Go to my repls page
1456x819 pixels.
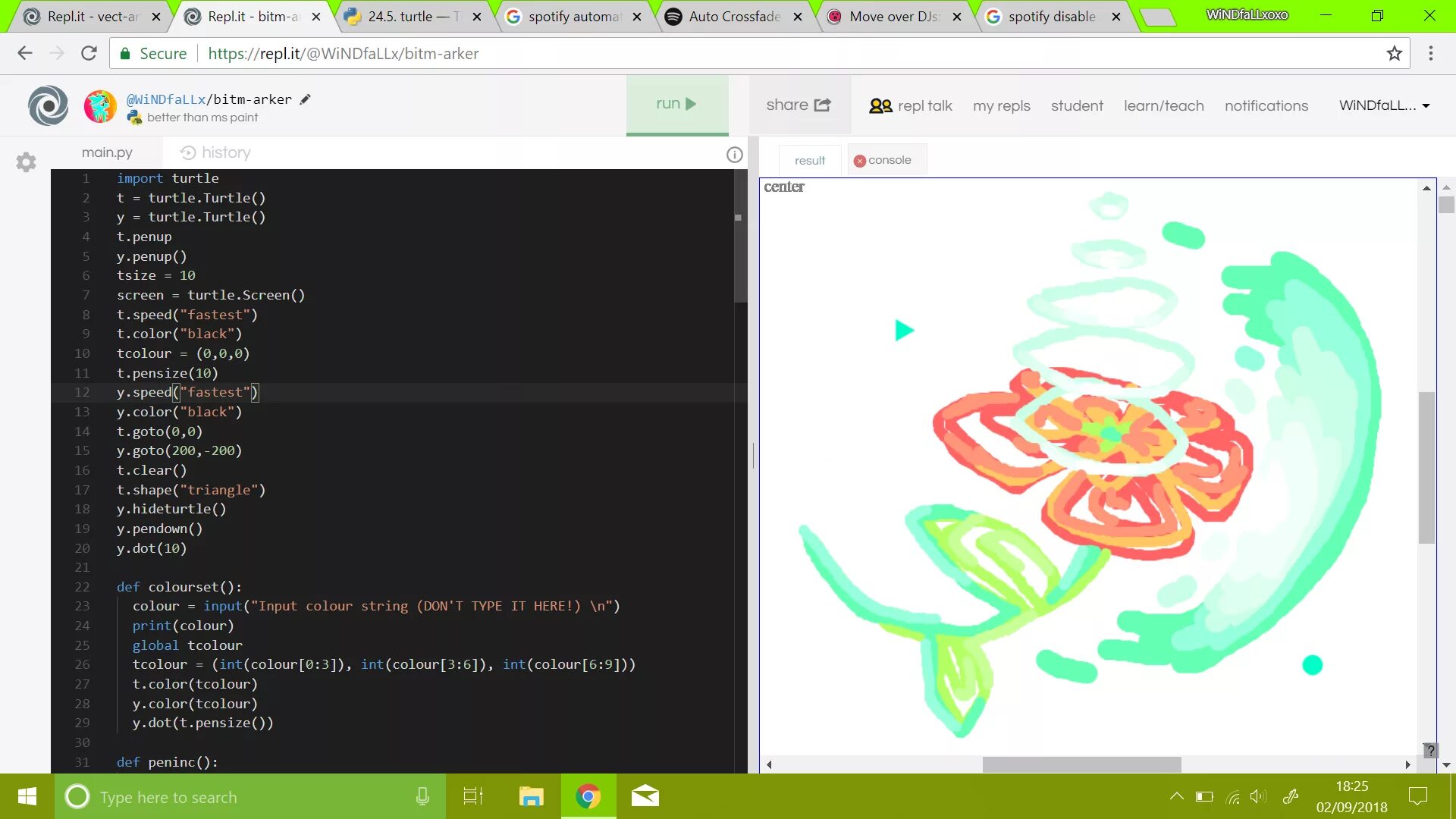pos(1001,105)
